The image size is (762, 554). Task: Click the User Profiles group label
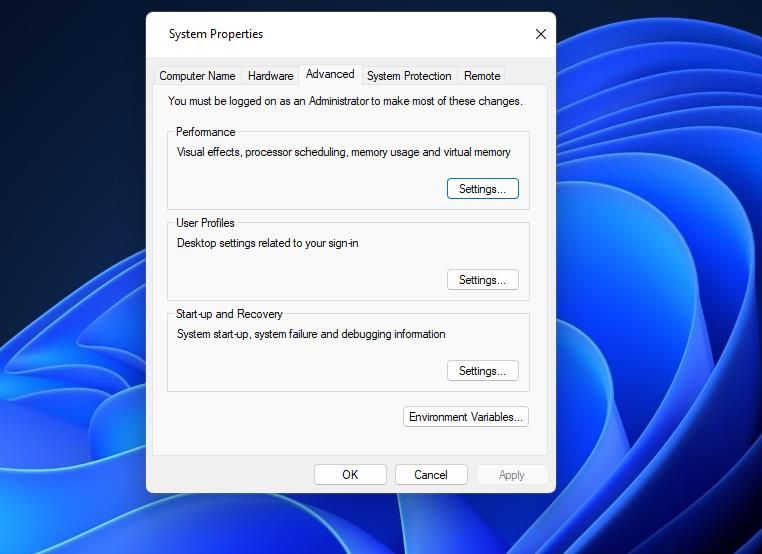coord(205,223)
